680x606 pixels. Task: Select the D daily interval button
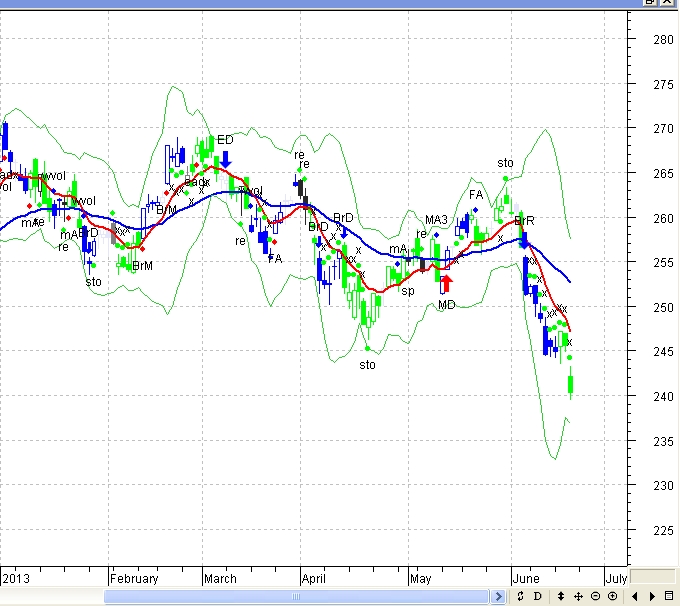(538, 596)
